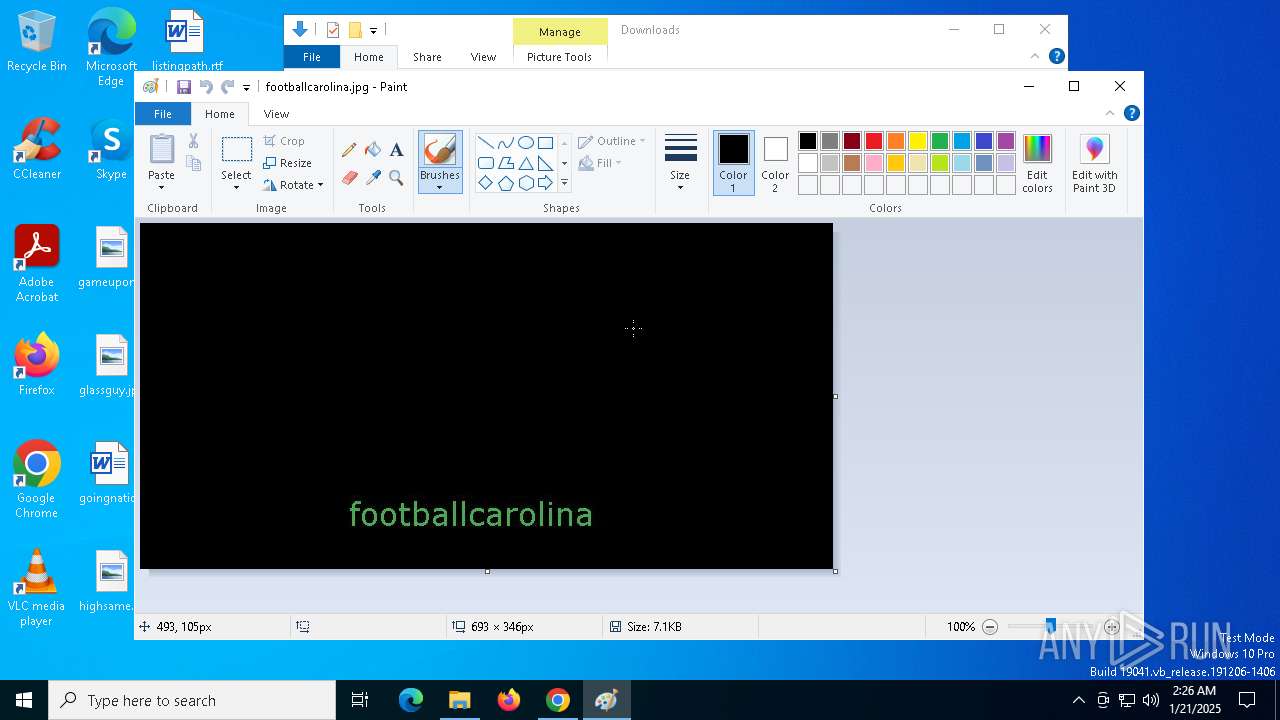
Task: Click the zoom slider handle
Action: [1050, 627]
